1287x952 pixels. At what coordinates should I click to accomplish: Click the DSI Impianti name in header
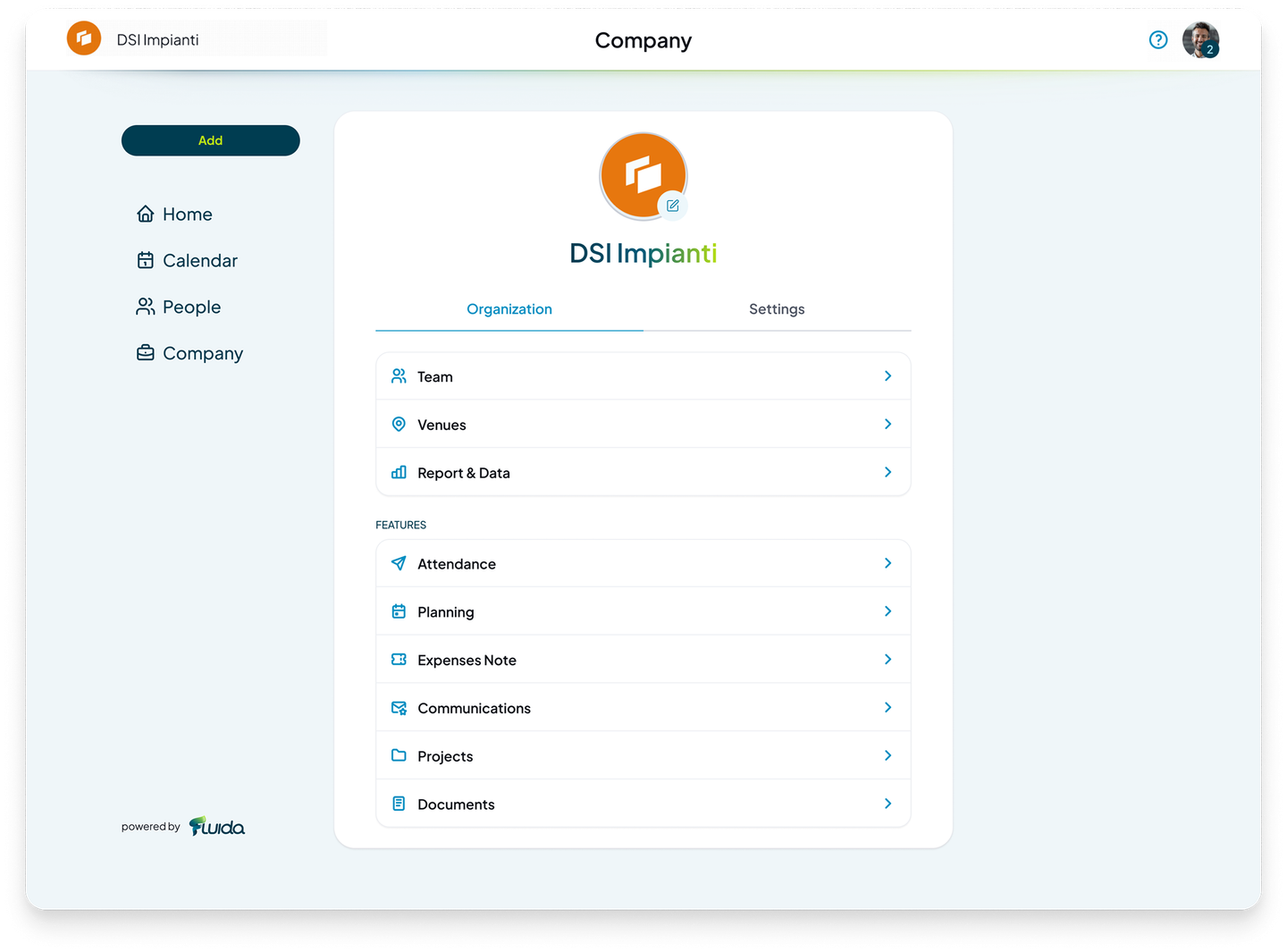click(158, 40)
